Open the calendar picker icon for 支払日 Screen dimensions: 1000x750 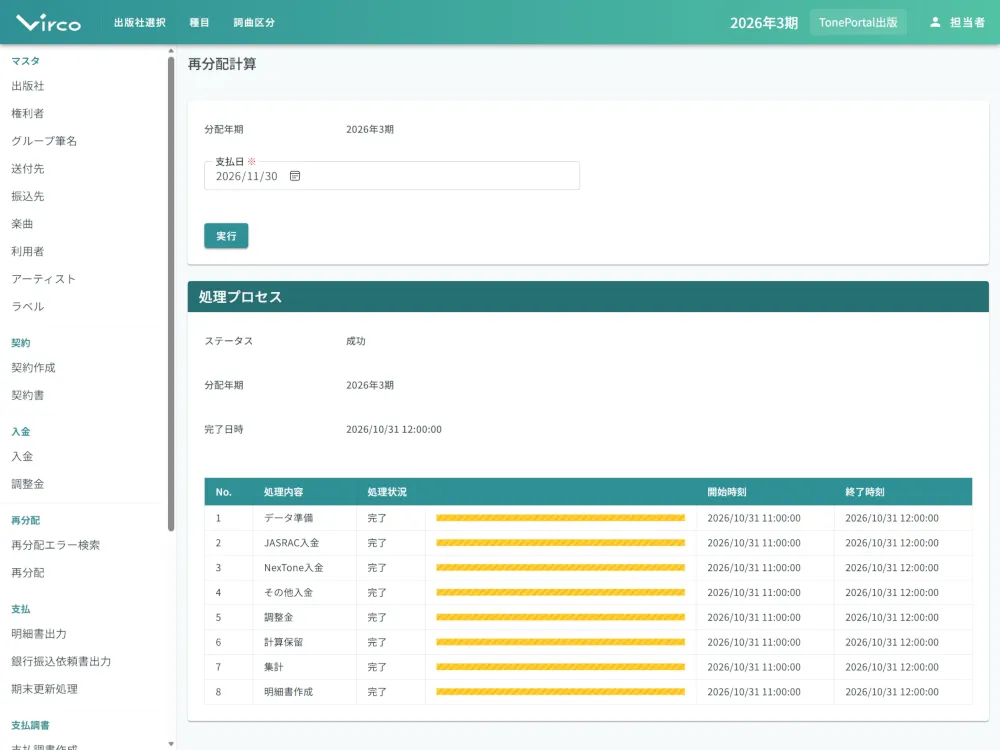[295, 176]
